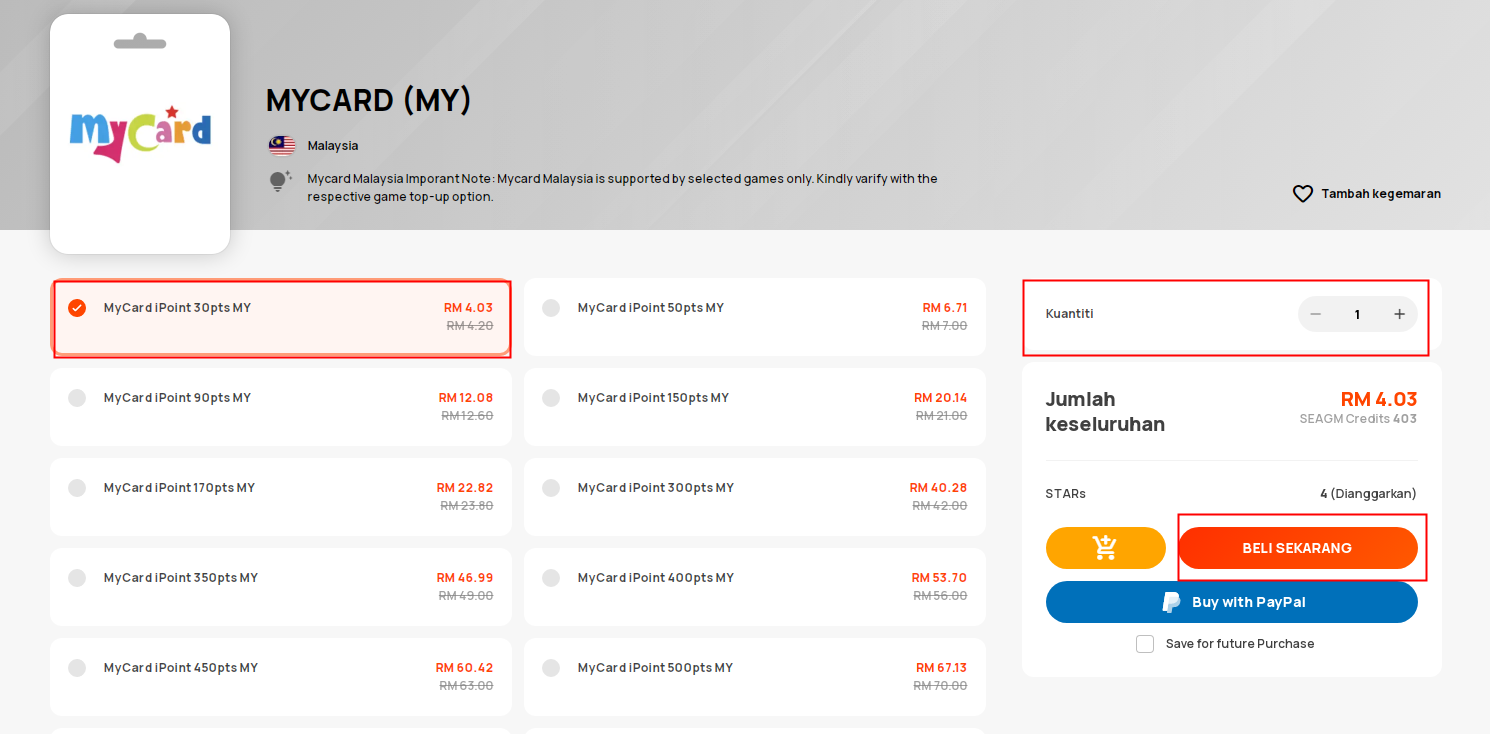Click the 4 (Dianggarkan) value
This screenshot has height=734, width=1490.
(1368, 494)
